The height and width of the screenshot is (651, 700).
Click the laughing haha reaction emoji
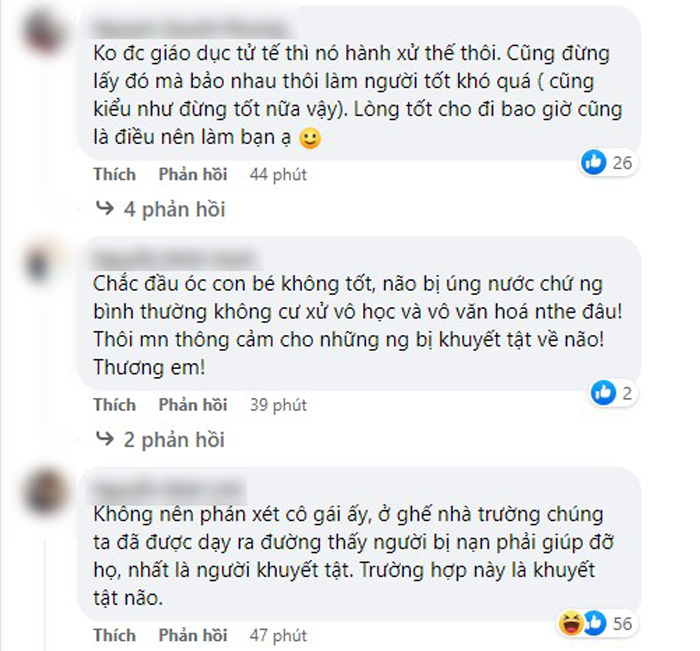[571, 623]
